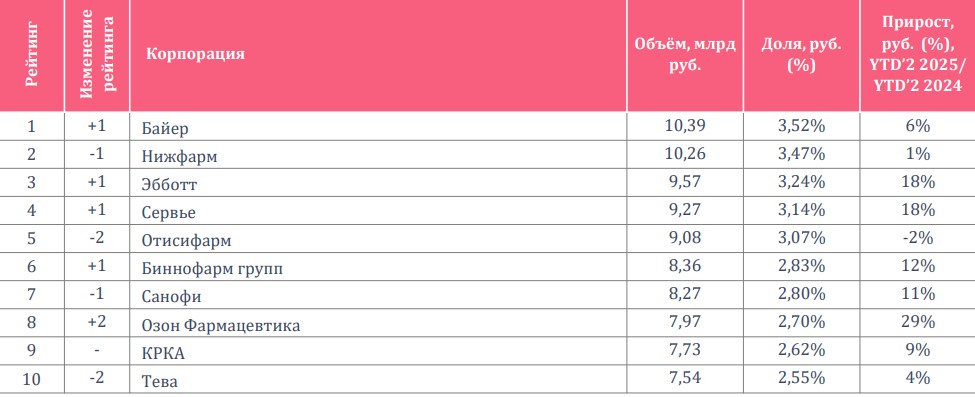Viewport: 975px width, 397px height.
Task: Click the Тева row name
Action: pos(161,381)
